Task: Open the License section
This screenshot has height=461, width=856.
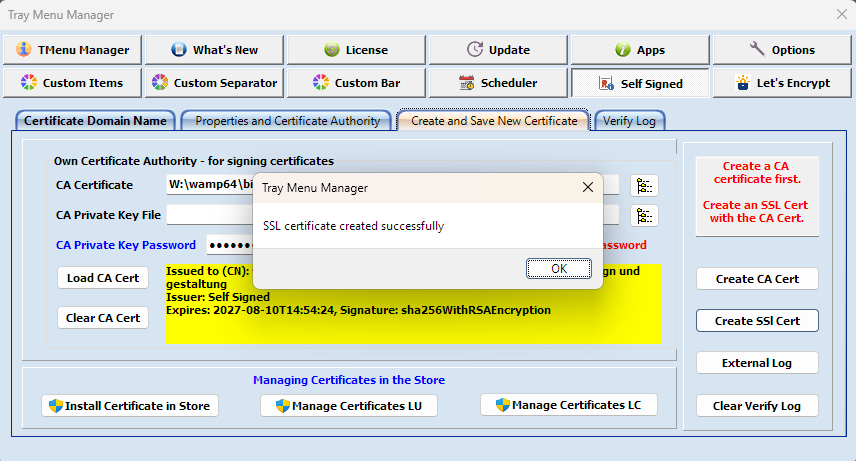Action: pyautogui.click(x=356, y=50)
